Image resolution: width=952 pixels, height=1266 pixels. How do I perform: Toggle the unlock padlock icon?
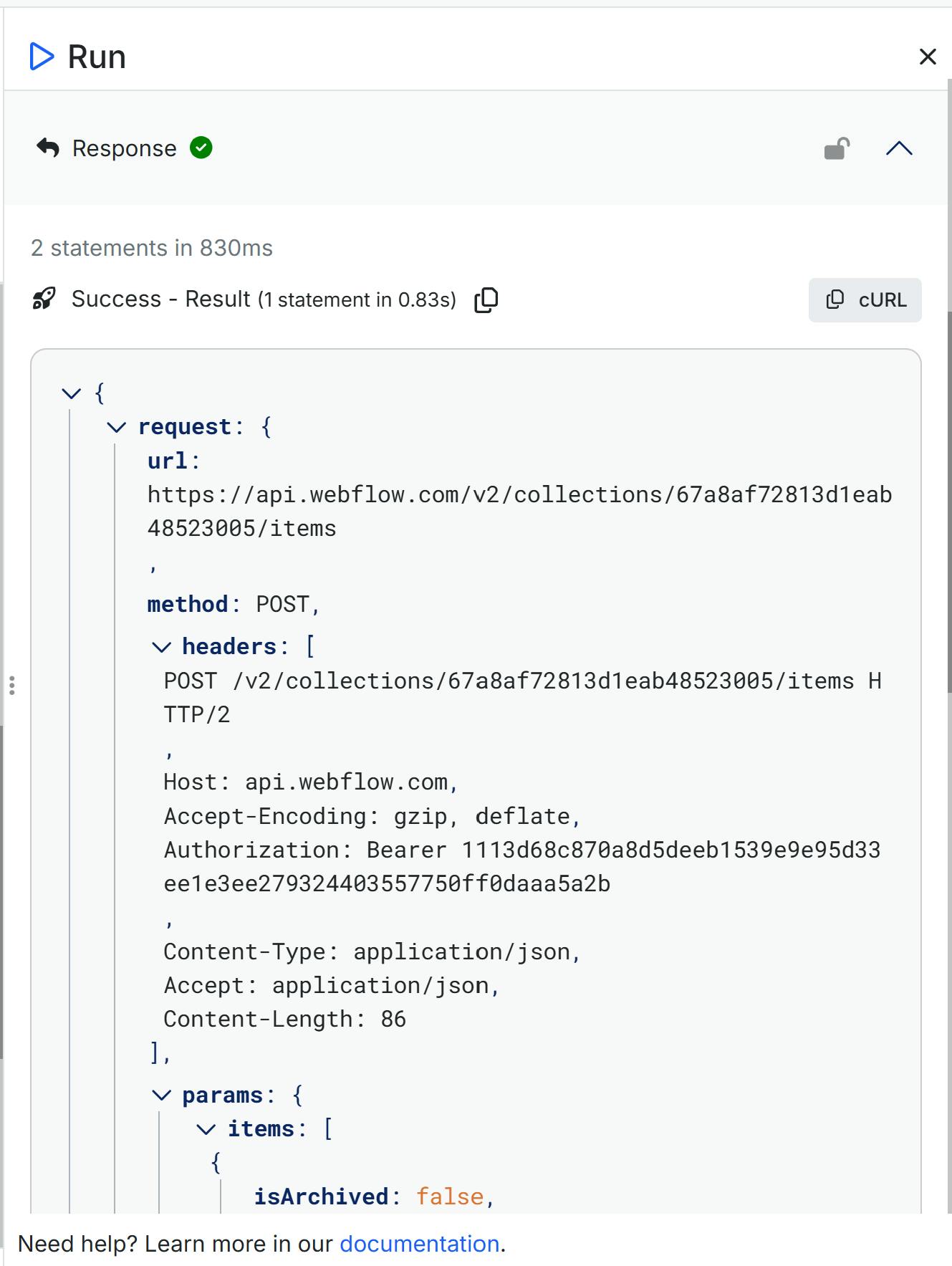click(x=837, y=148)
